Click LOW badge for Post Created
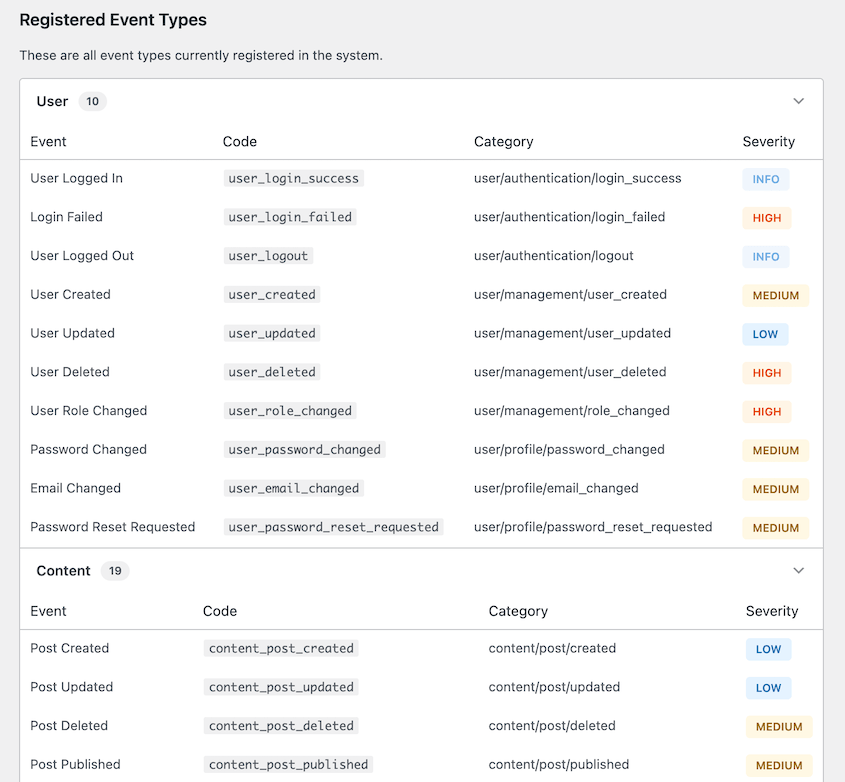The image size is (845, 782). click(x=768, y=649)
